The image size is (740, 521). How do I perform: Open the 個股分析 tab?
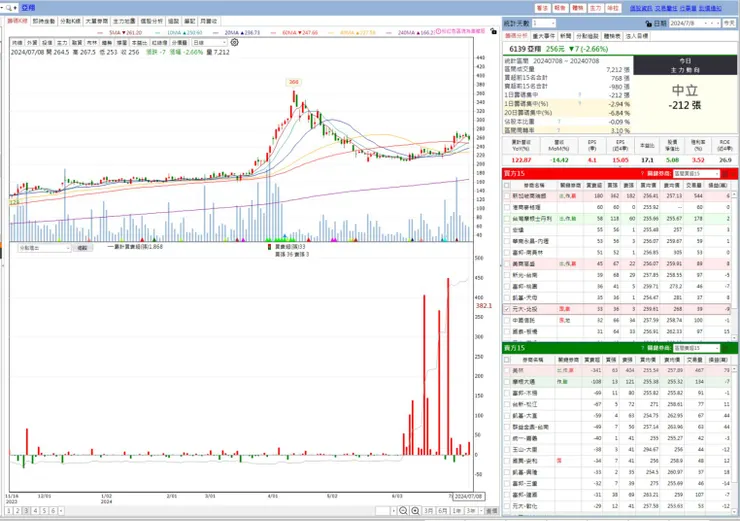(151, 21)
